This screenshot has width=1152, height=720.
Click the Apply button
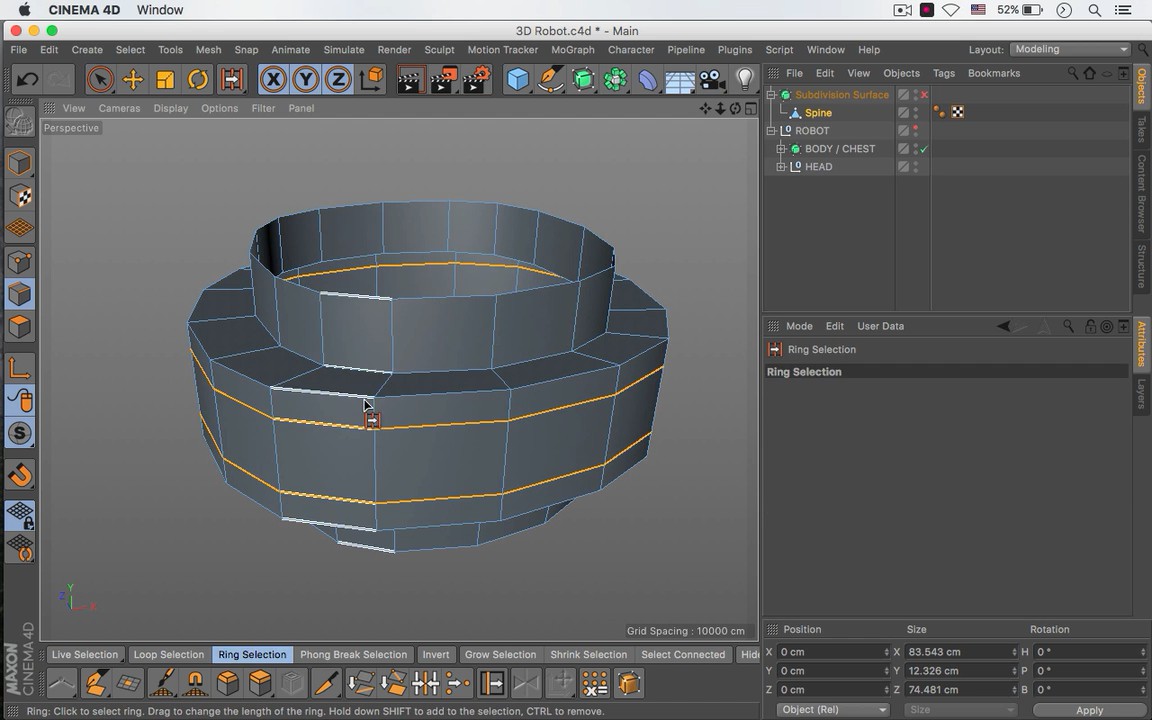click(1089, 710)
